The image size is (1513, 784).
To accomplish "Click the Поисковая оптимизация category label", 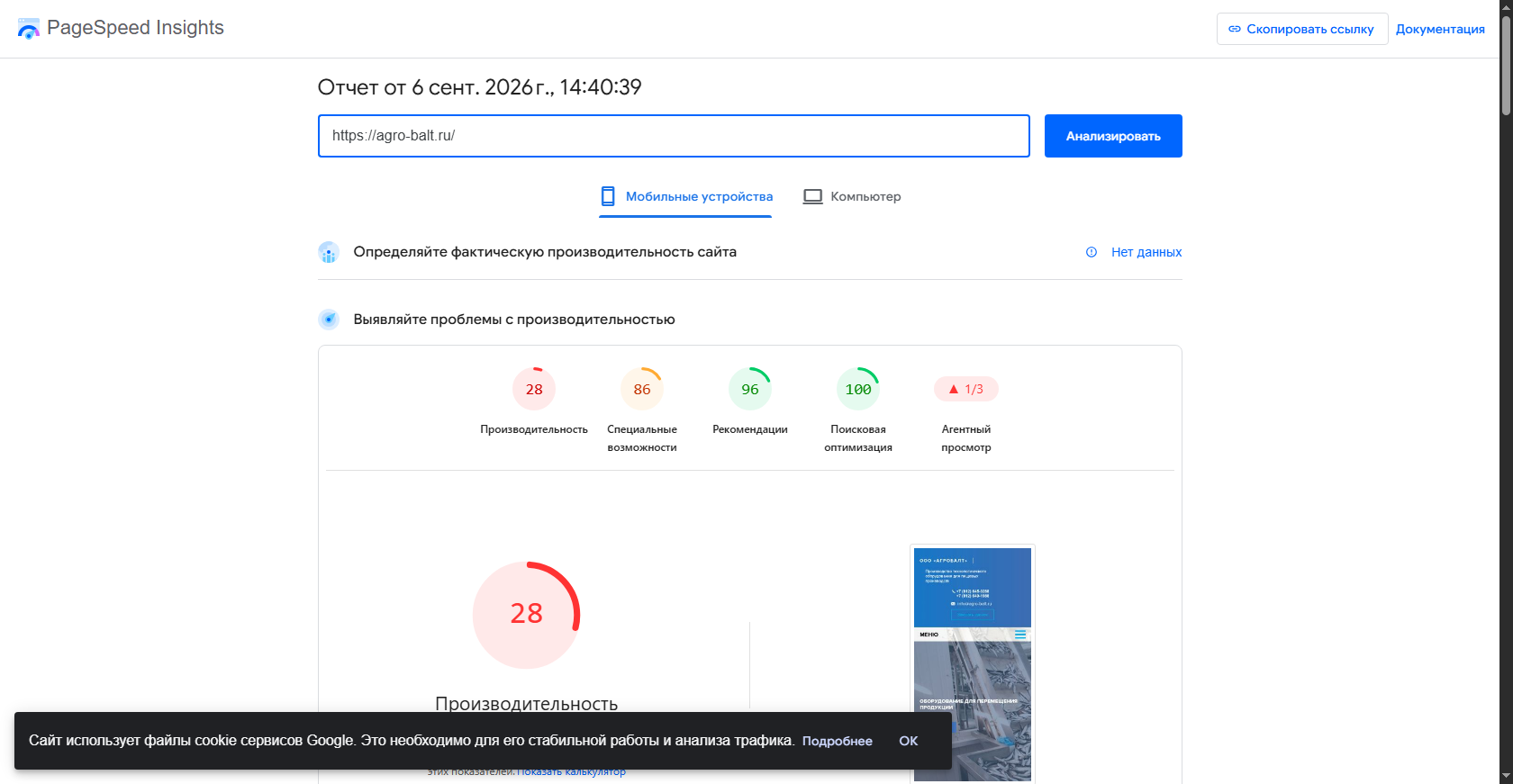I will (858, 438).
